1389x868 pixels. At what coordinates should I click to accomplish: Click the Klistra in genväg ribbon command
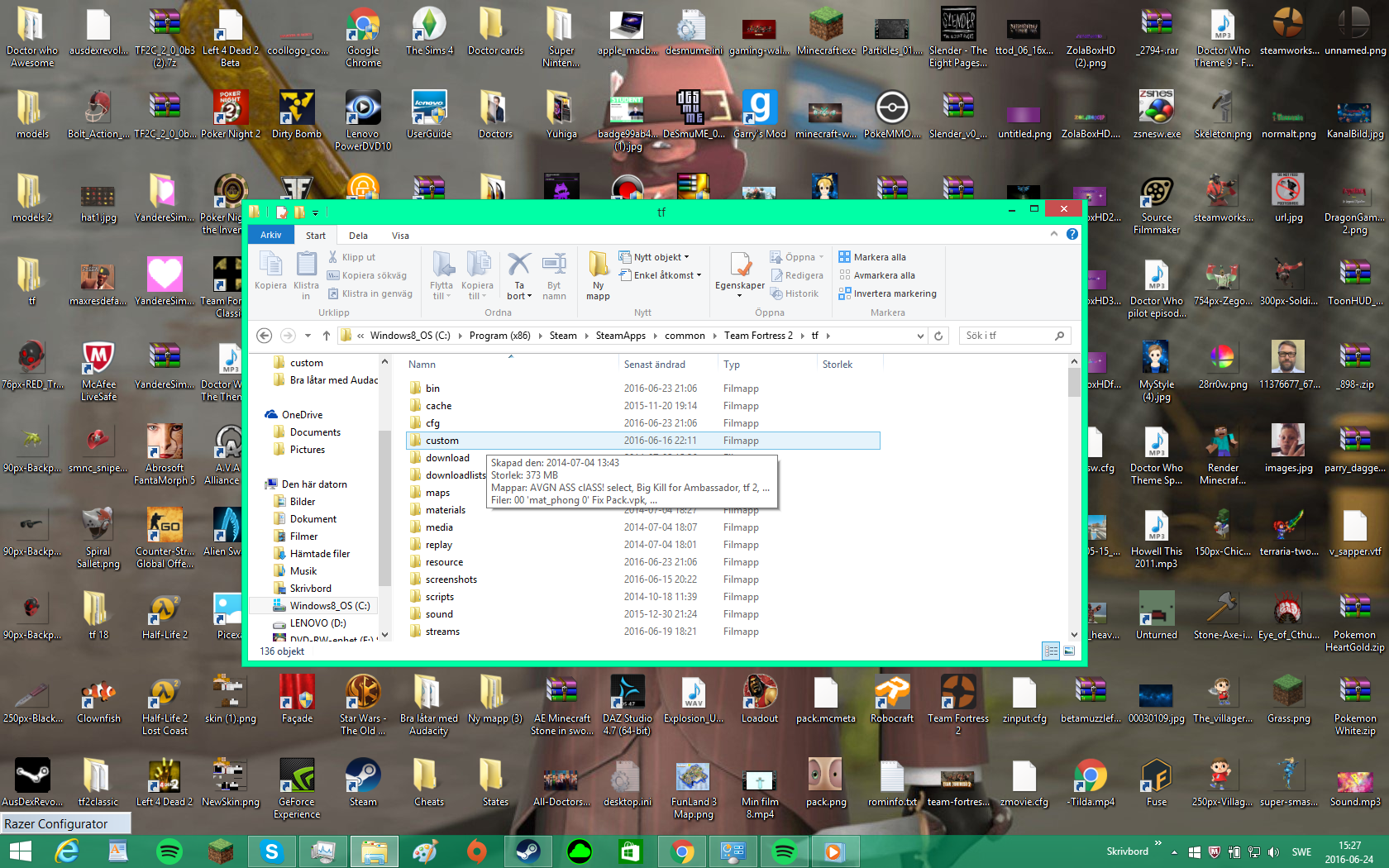[370, 293]
